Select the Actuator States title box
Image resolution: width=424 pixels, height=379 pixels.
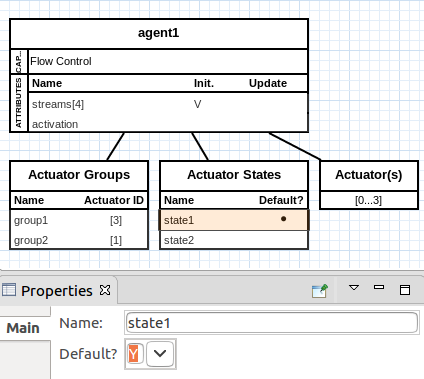click(x=234, y=175)
